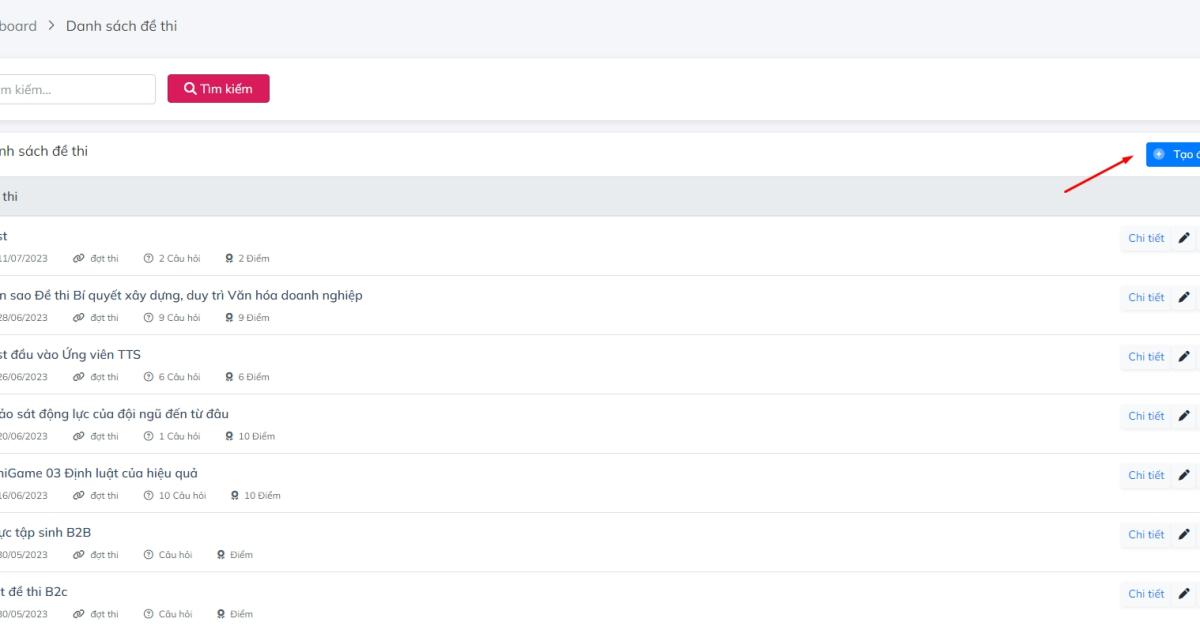The height and width of the screenshot is (630, 1200).
Task: Show Chi tiết for động lực của đội ngũ
Action: (1146, 416)
